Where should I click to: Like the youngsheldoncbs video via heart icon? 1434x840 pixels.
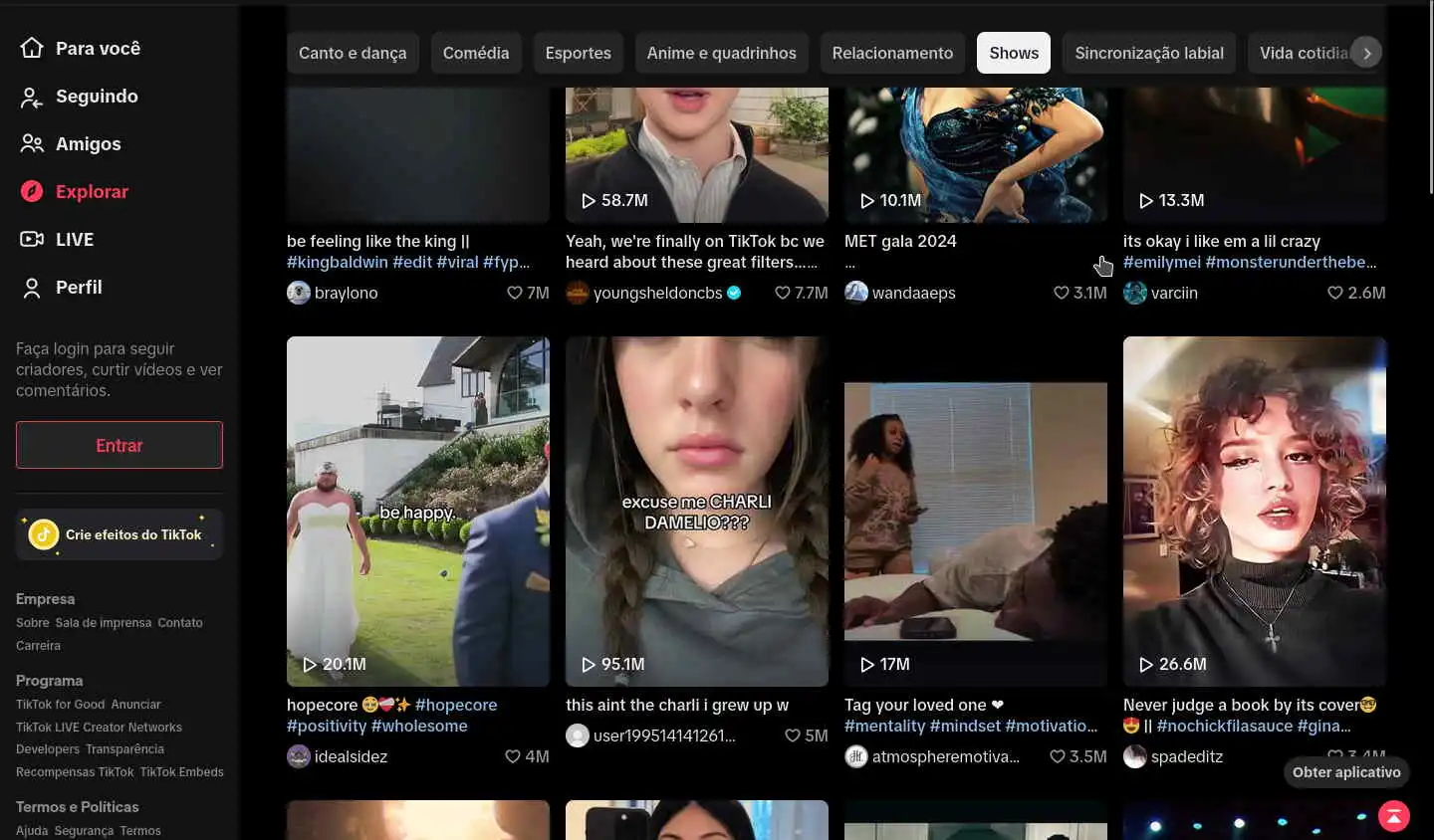click(783, 293)
